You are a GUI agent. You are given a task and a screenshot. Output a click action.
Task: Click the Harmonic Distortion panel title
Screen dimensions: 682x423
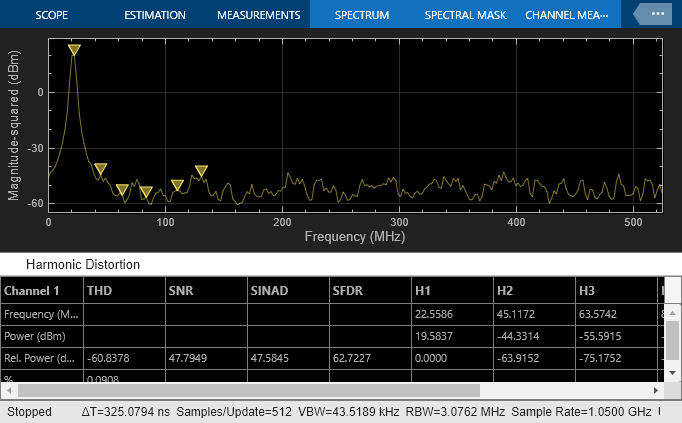[83, 265]
